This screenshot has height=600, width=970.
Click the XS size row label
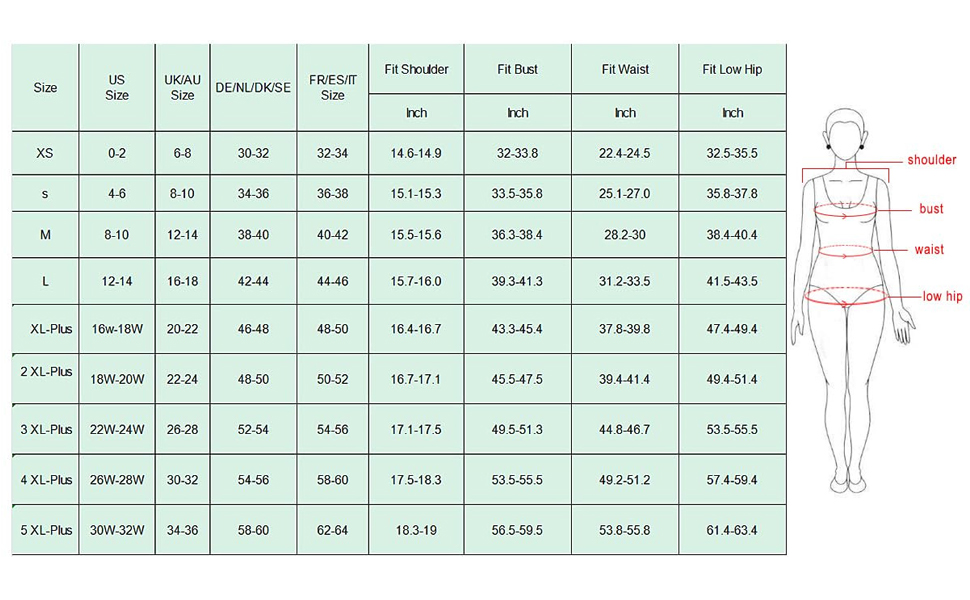pos(45,153)
